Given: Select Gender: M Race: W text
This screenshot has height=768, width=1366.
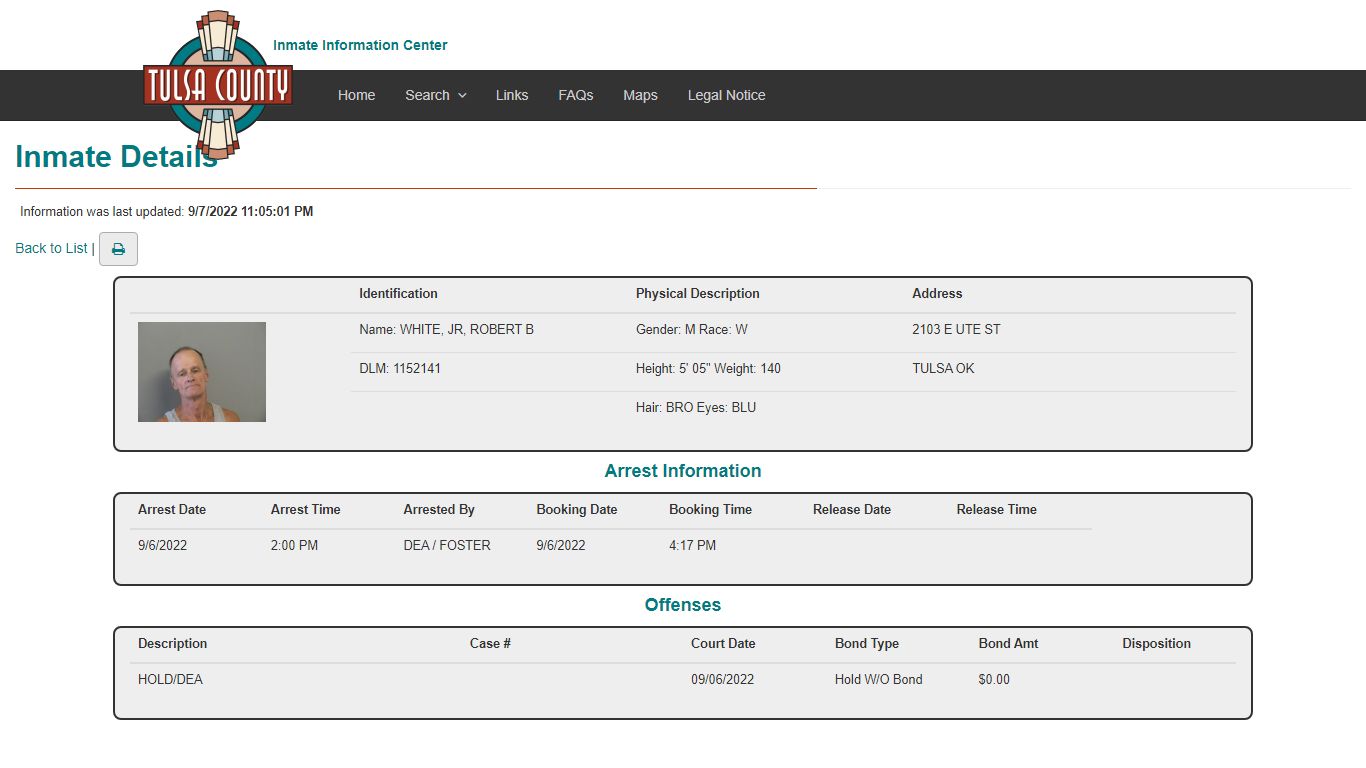Looking at the screenshot, I should 692,329.
